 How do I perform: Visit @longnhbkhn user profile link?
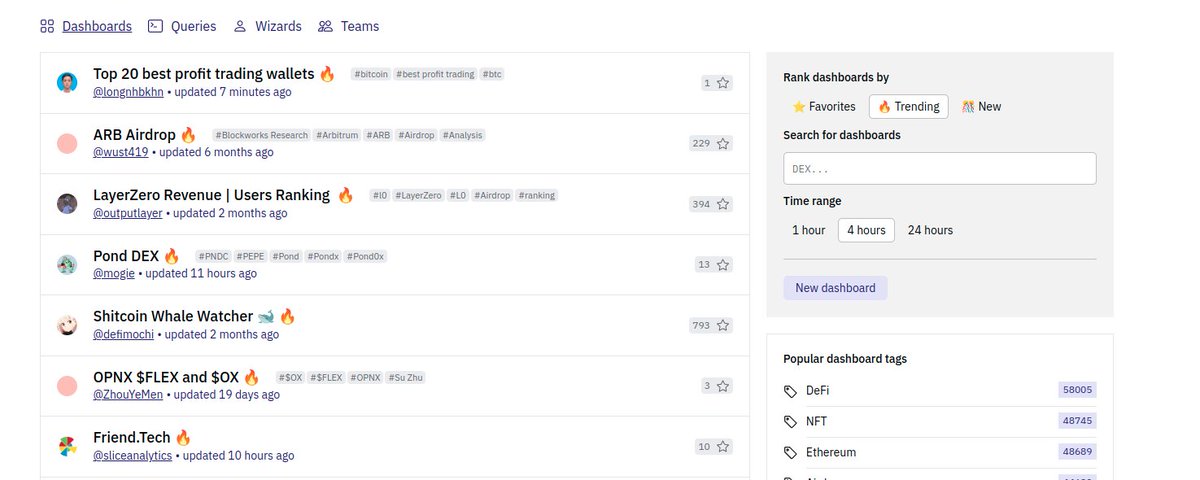point(128,92)
